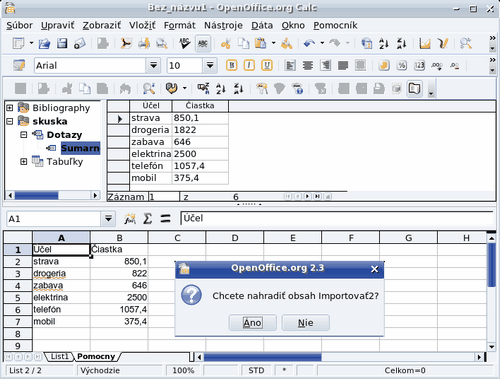Click the Open file icon

point(44,43)
